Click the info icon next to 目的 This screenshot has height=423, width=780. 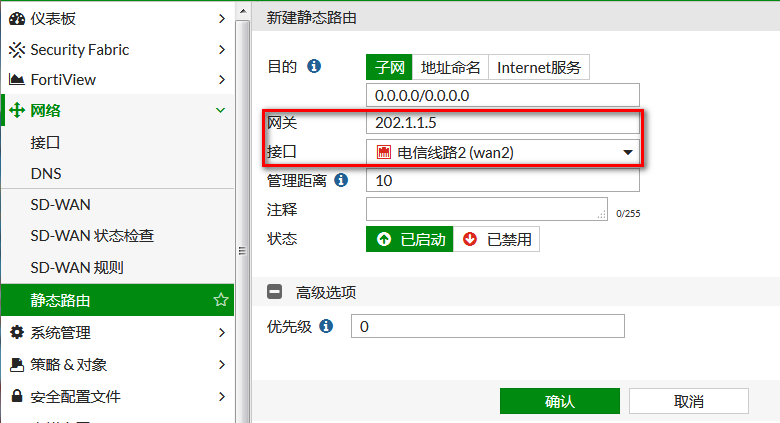click(x=314, y=67)
